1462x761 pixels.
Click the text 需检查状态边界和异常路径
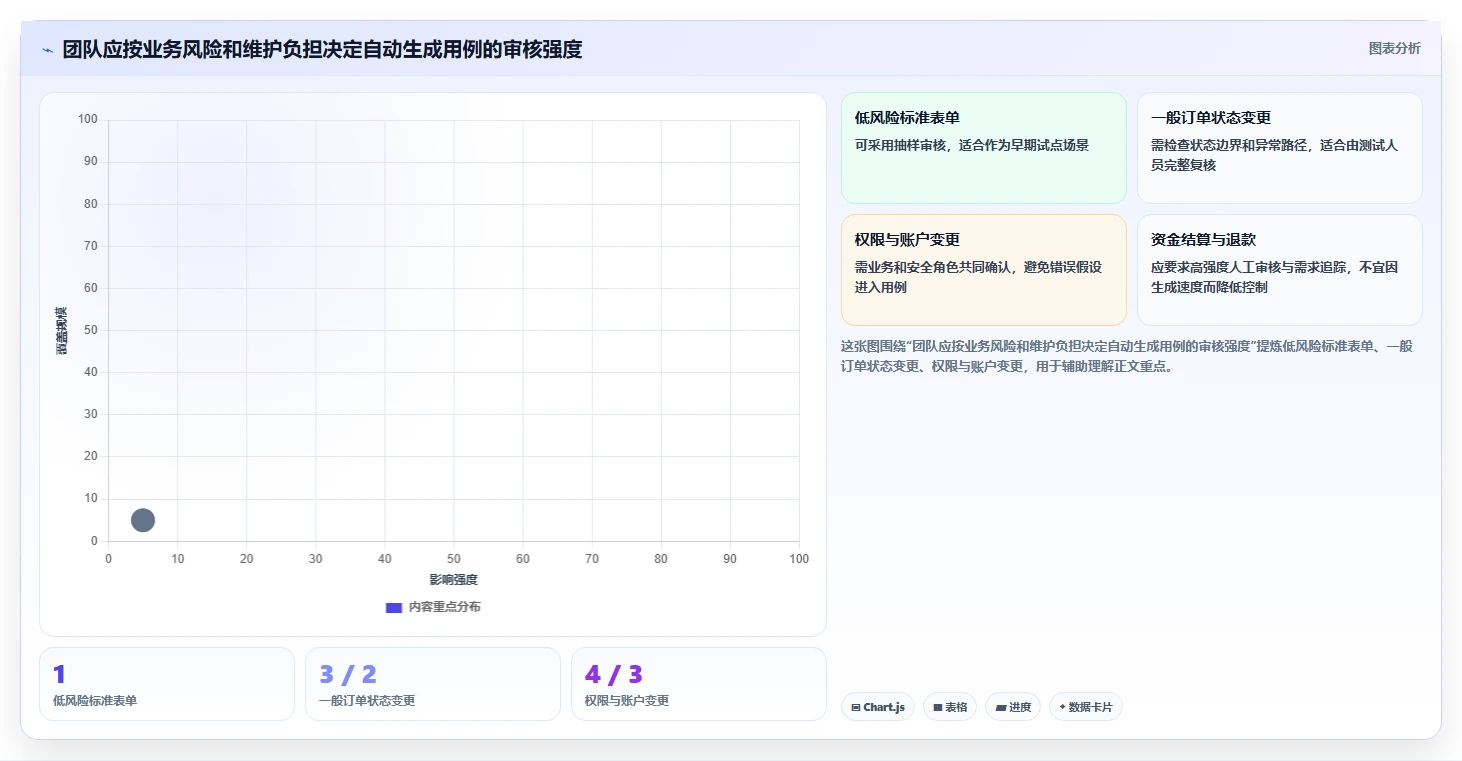point(1229,145)
